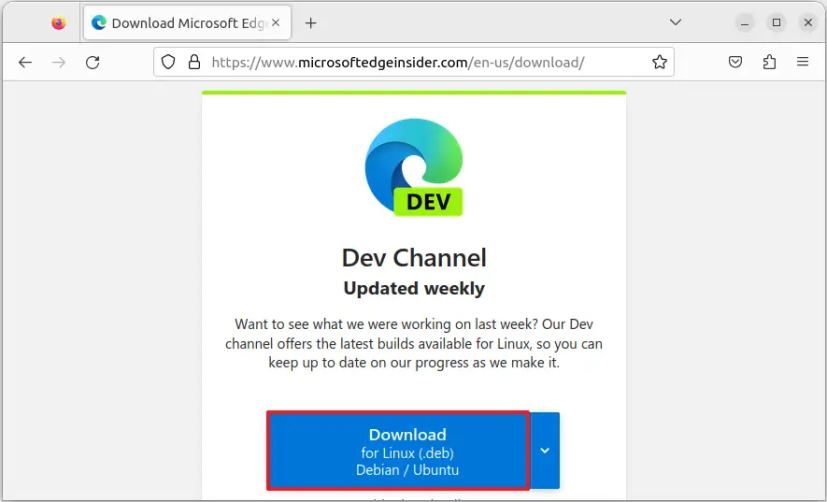View site security via the padlock icon
Viewport: 827px width, 502px height.
tap(194, 62)
